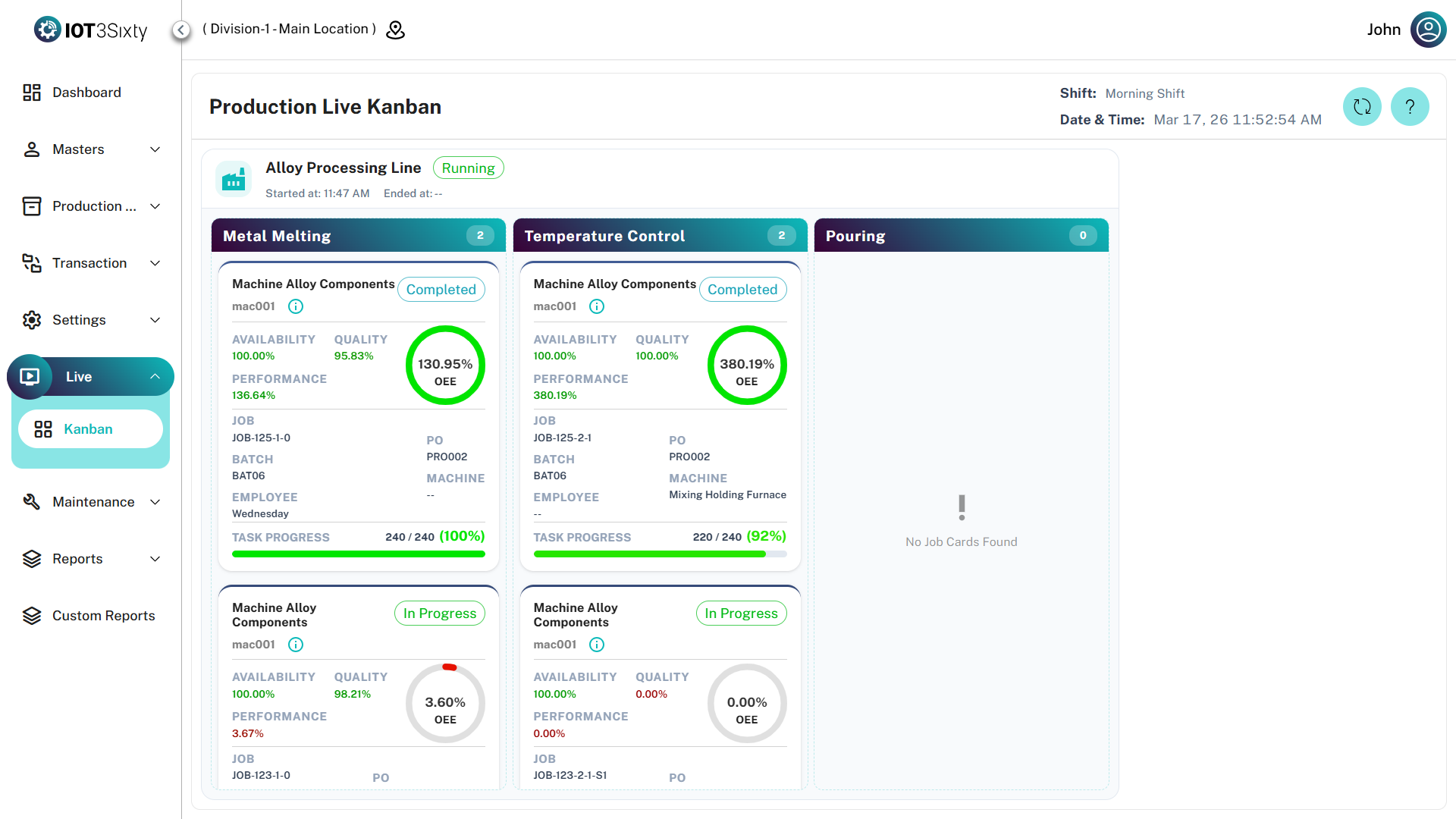This screenshot has width=1456, height=819.
Task: Click info icon on Temperature Control completed card
Action: [x=597, y=306]
